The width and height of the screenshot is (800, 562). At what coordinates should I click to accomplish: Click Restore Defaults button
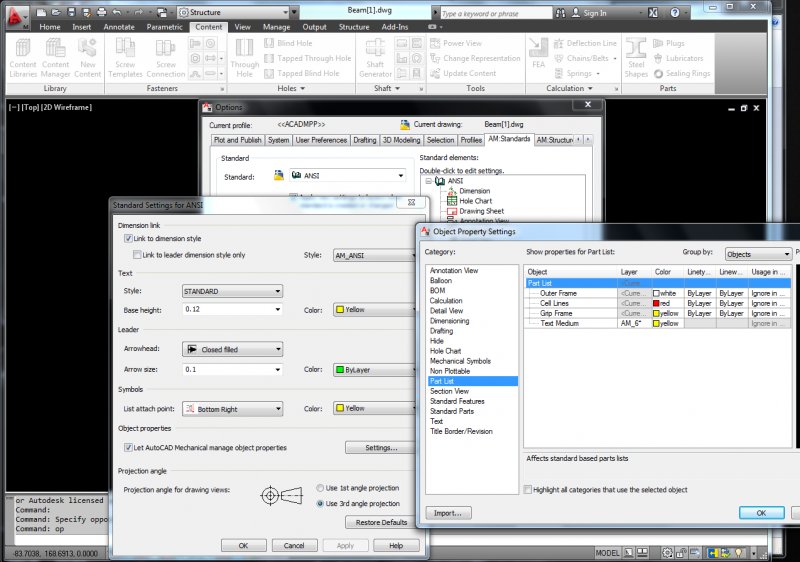pos(381,522)
